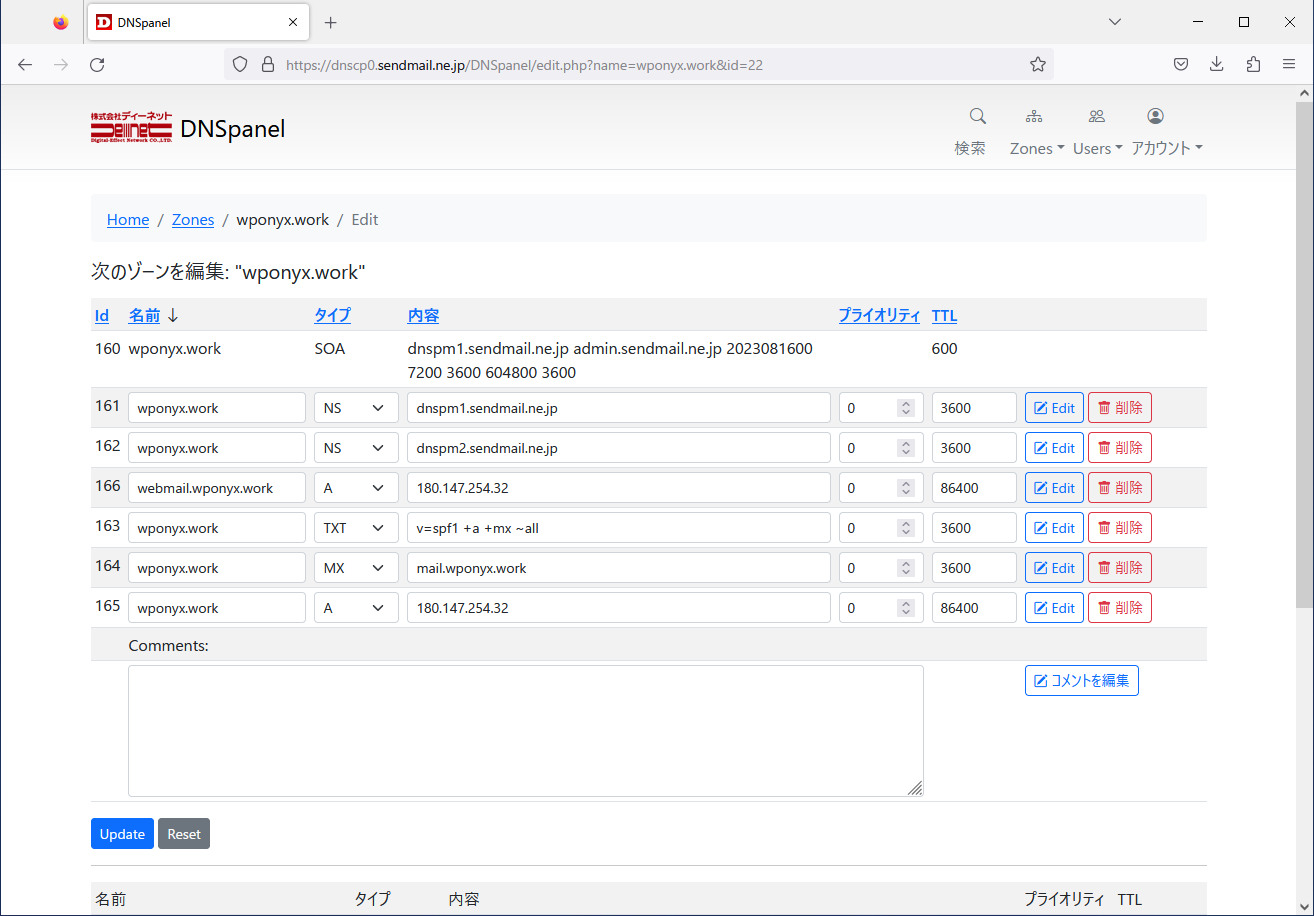
Task: View site security lock icon
Action: [267, 64]
